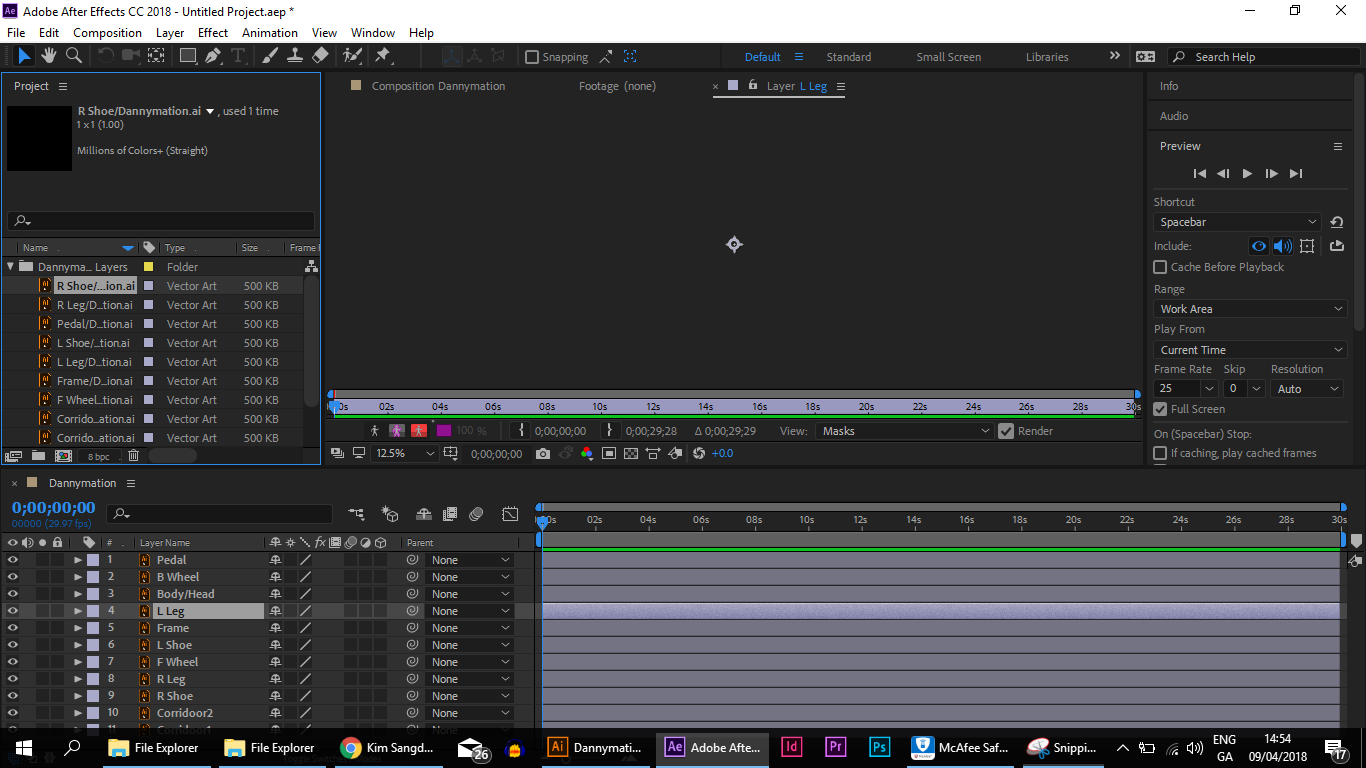Click delete trash icon in Project panel

pos(133,455)
